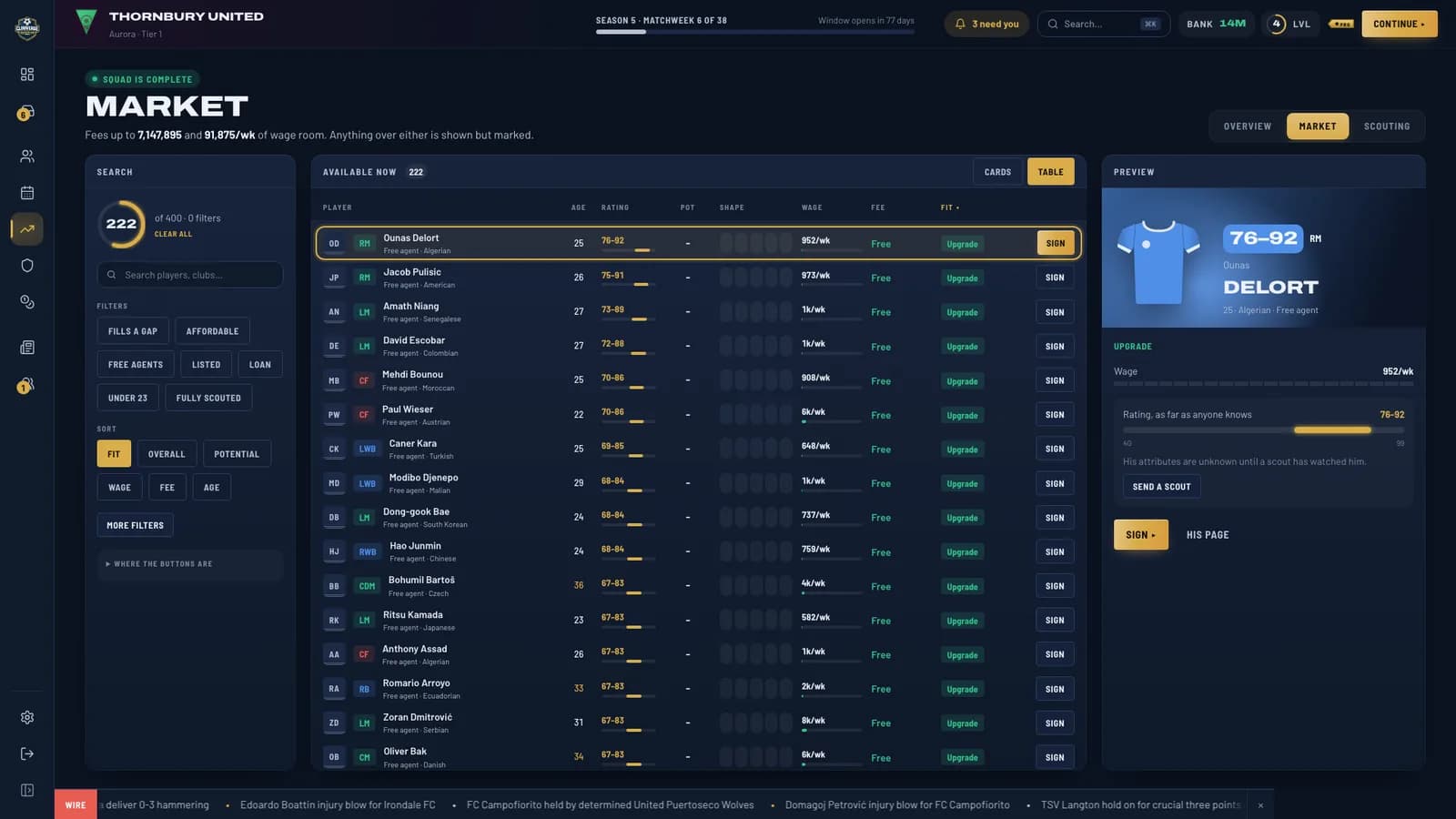Click the top bar Search field
This screenshot has height=819, width=1456.
[x=1104, y=24]
